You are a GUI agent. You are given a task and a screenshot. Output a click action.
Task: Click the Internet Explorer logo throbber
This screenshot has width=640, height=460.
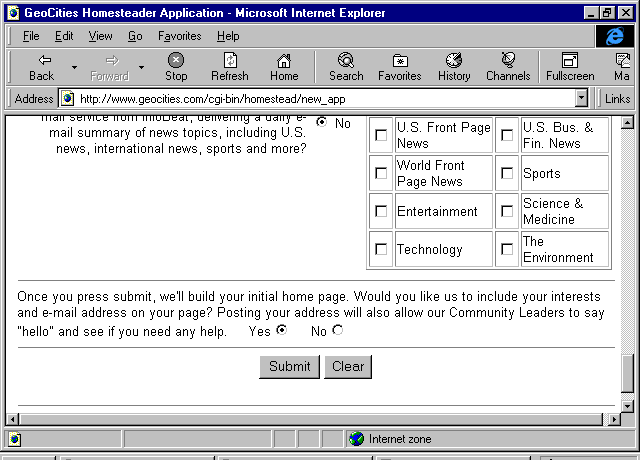[x=615, y=36]
